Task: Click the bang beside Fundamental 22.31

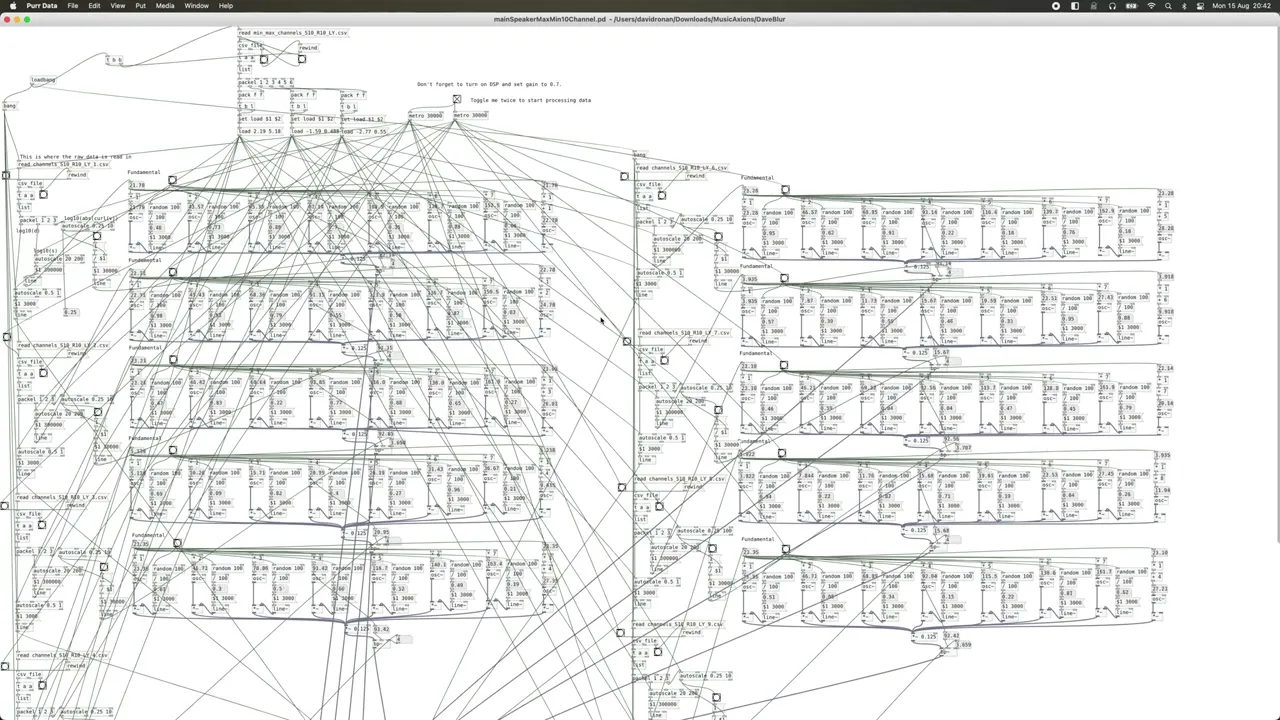Action: (172, 271)
